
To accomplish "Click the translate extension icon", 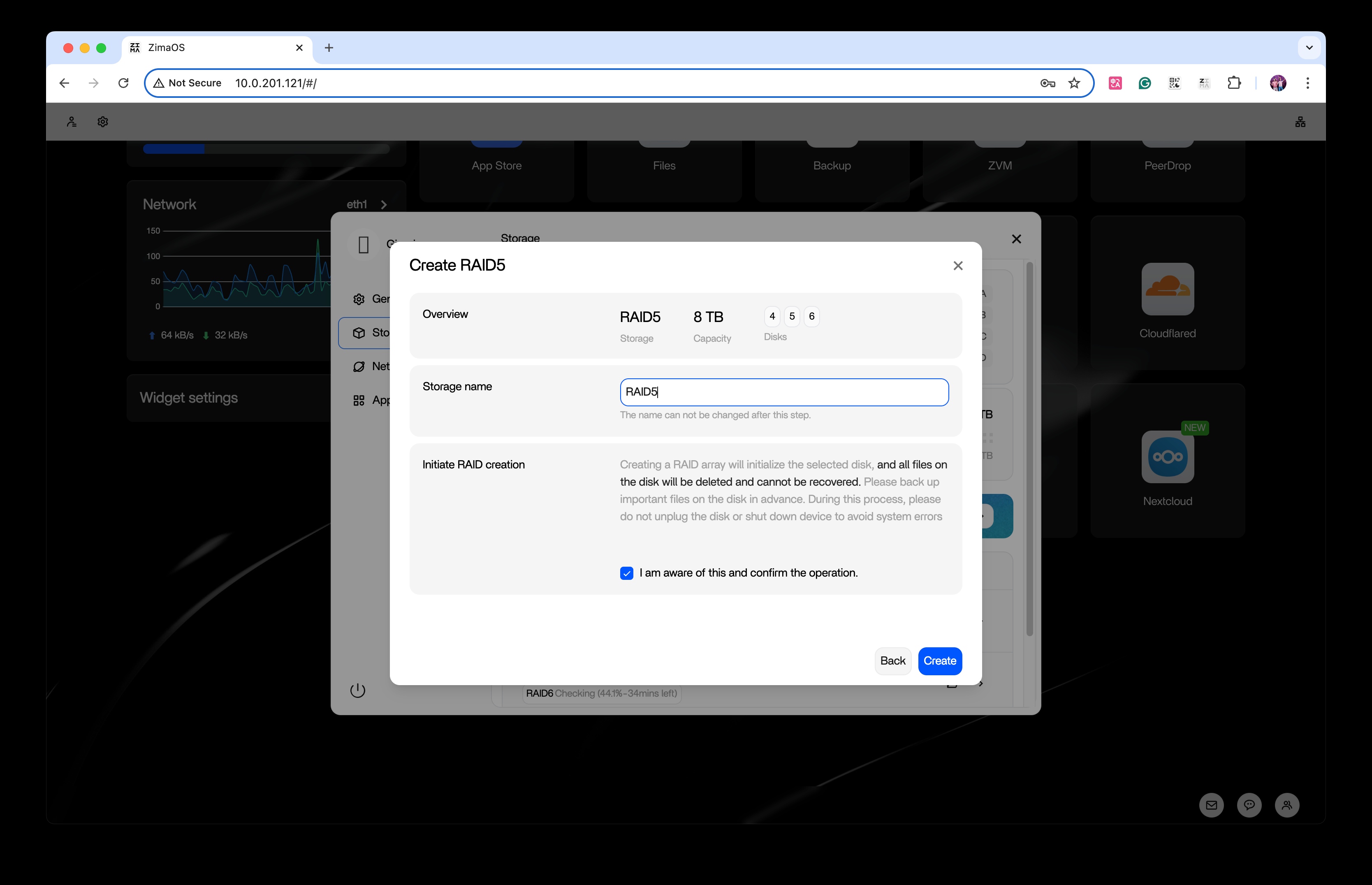I will [1115, 83].
